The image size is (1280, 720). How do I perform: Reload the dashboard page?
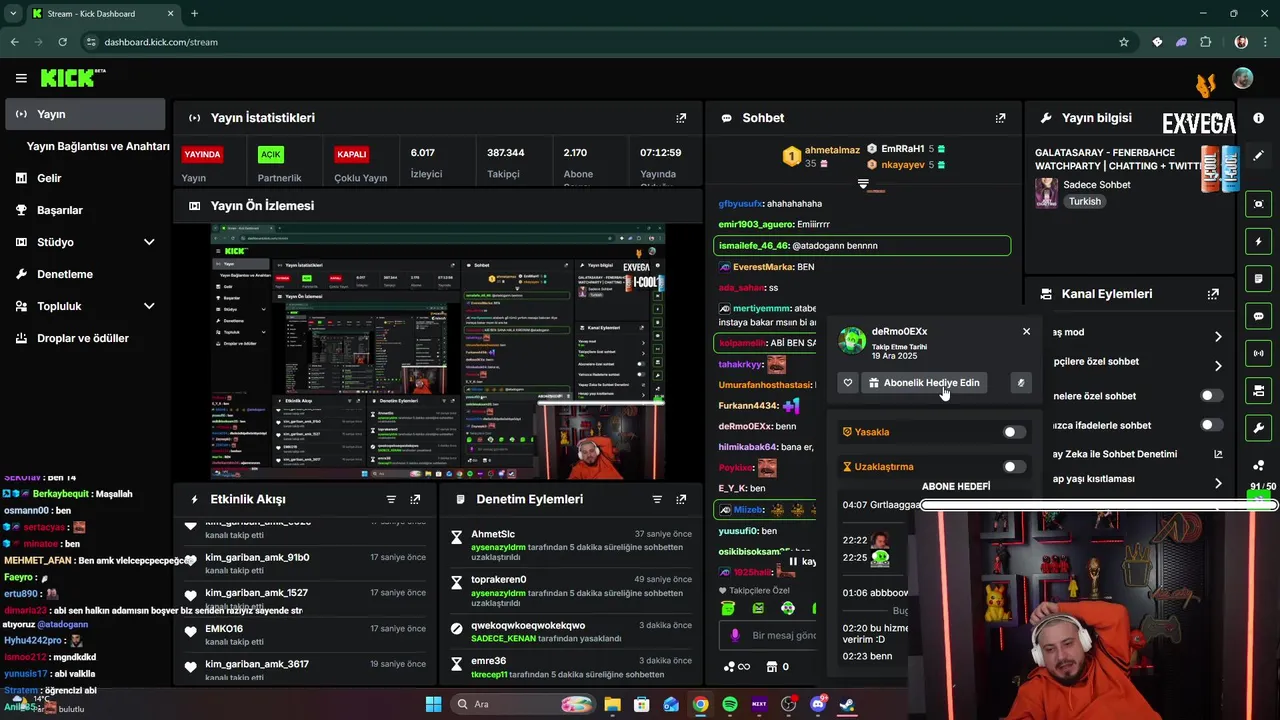point(62,42)
